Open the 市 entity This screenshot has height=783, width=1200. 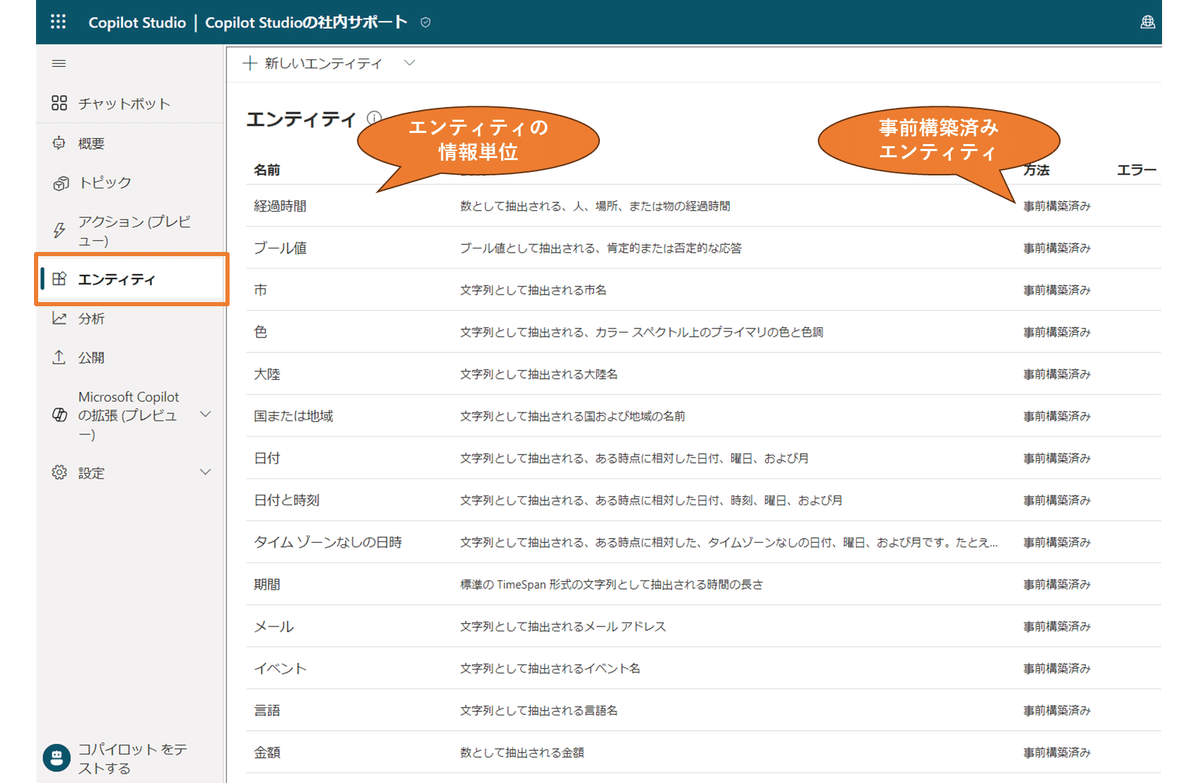click(261, 290)
